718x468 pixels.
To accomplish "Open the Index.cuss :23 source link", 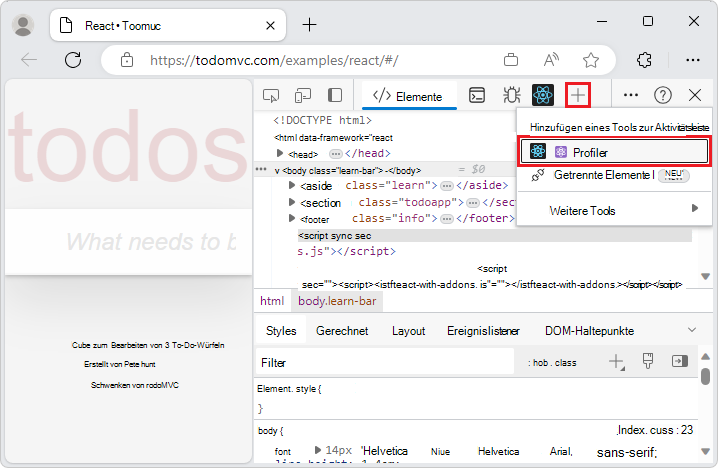I will [x=655, y=430].
